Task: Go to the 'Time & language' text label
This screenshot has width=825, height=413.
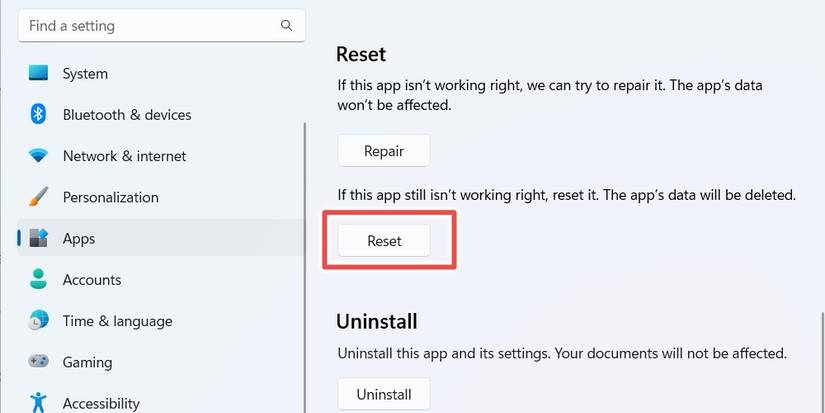Action: [117, 321]
